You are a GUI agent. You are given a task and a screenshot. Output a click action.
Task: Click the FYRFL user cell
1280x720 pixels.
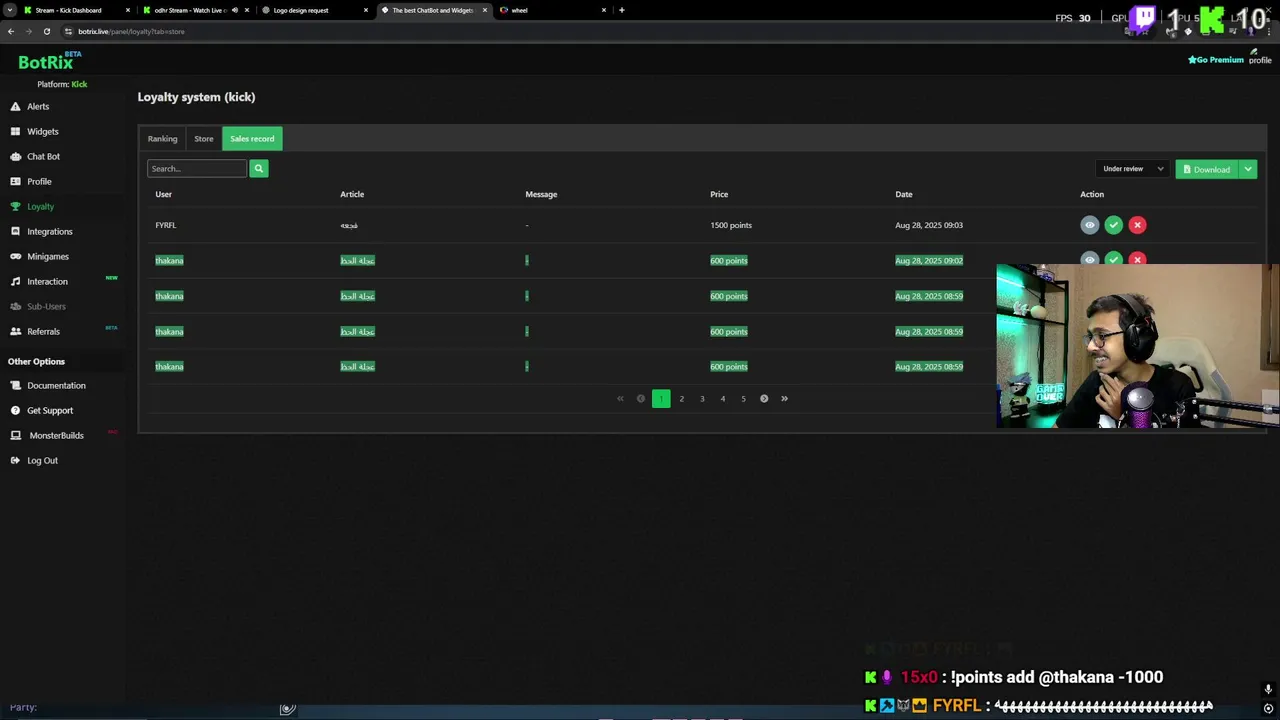tap(166, 225)
